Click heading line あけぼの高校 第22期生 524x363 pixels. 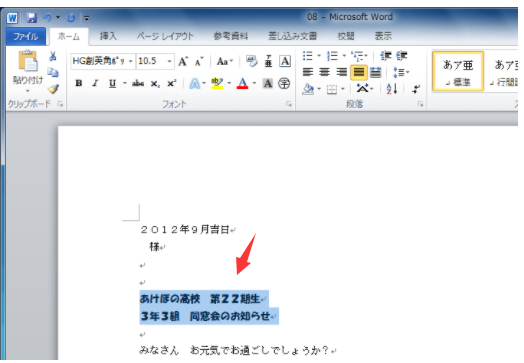tap(200, 298)
